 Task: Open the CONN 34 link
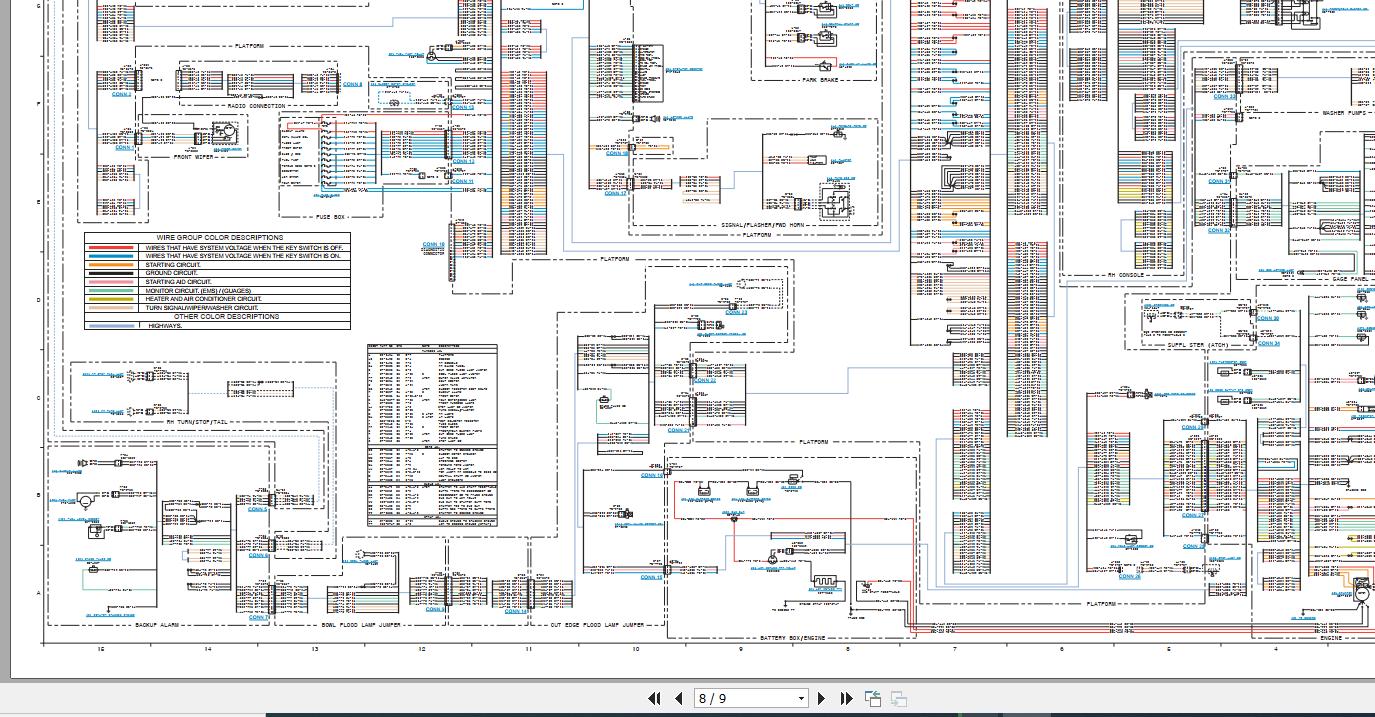(1268, 343)
